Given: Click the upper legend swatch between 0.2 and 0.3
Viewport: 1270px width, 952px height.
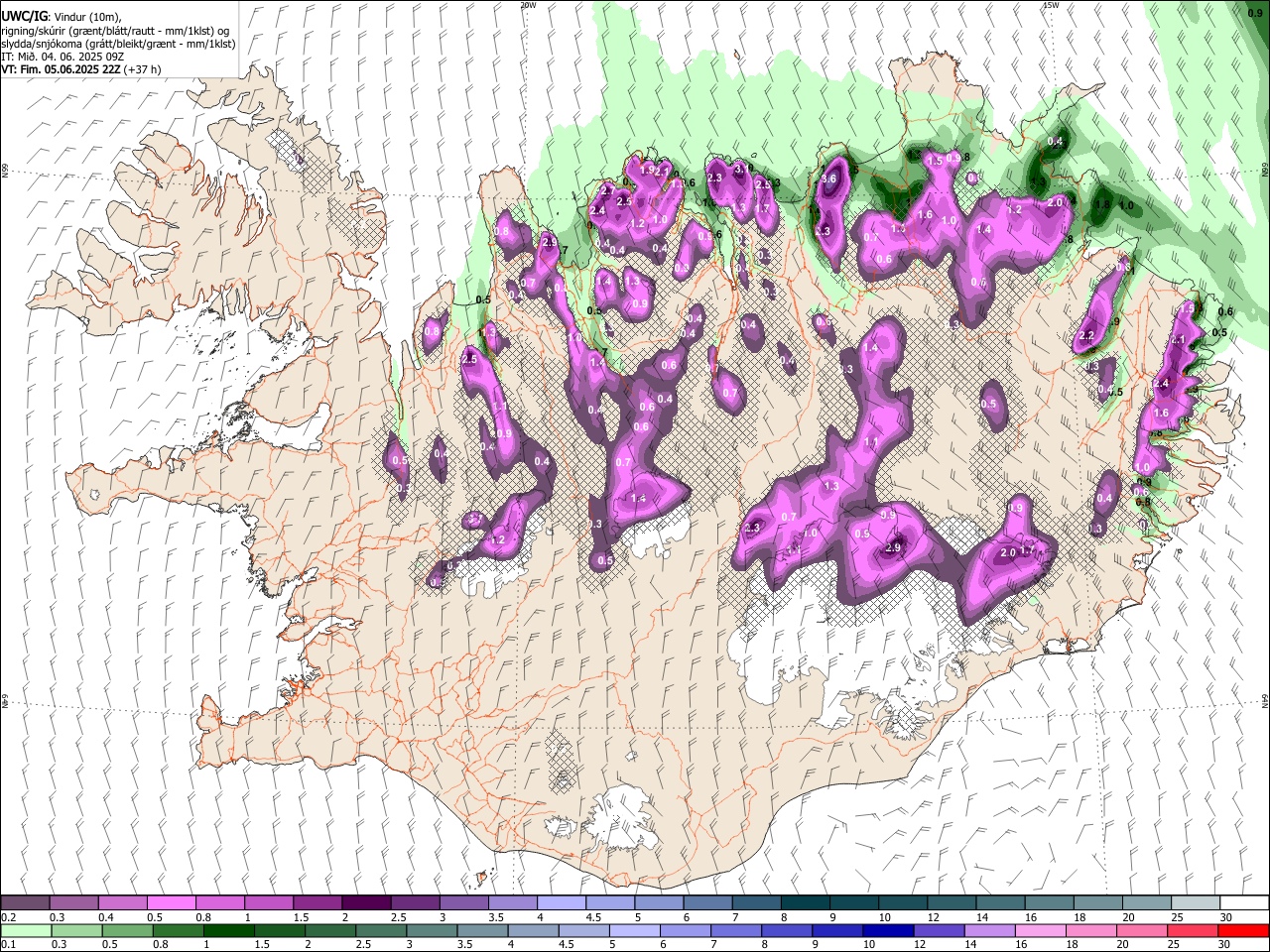Looking at the screenshot, I should 25,902.
